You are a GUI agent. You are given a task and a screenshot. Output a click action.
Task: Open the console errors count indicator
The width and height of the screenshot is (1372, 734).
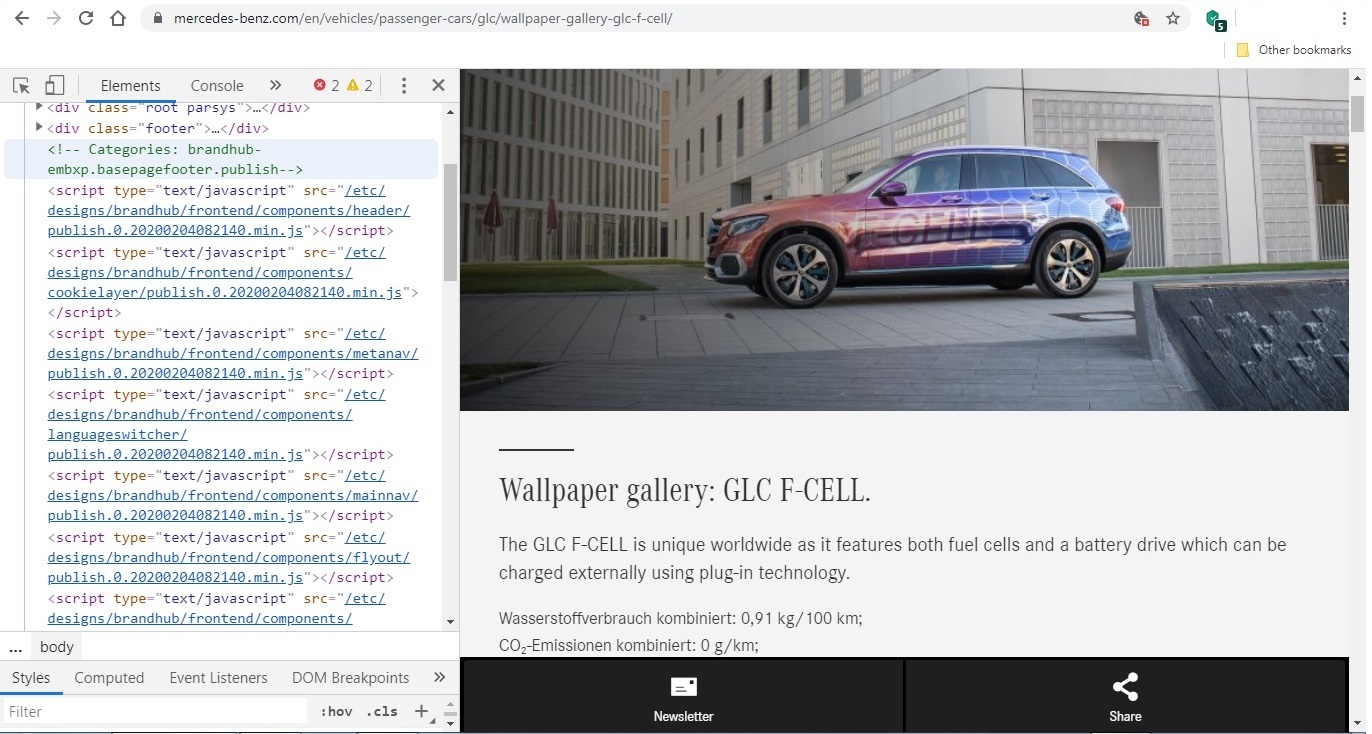coord(326,85)
